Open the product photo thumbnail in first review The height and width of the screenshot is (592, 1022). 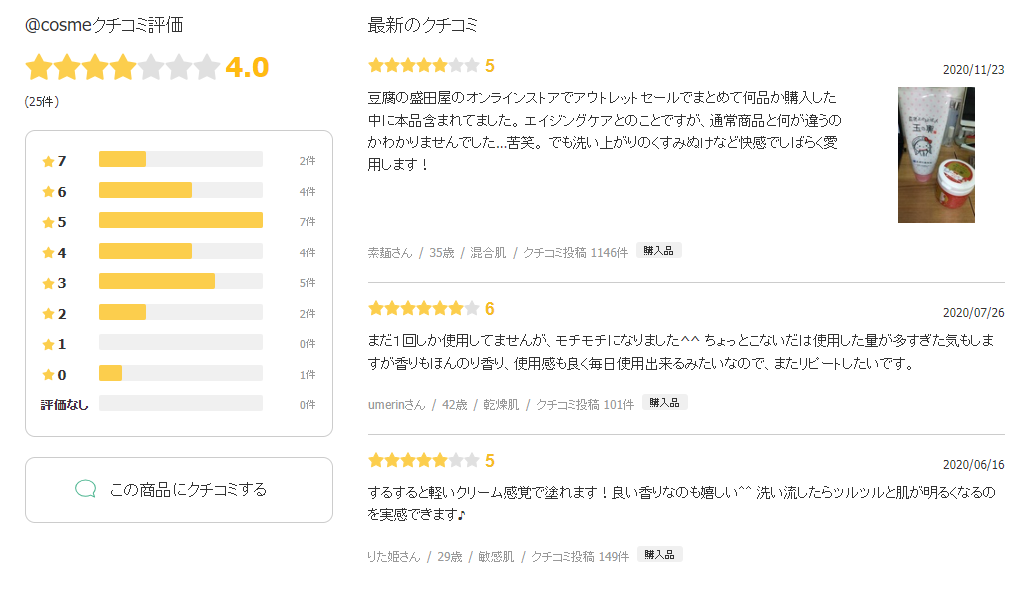point(936,155)
